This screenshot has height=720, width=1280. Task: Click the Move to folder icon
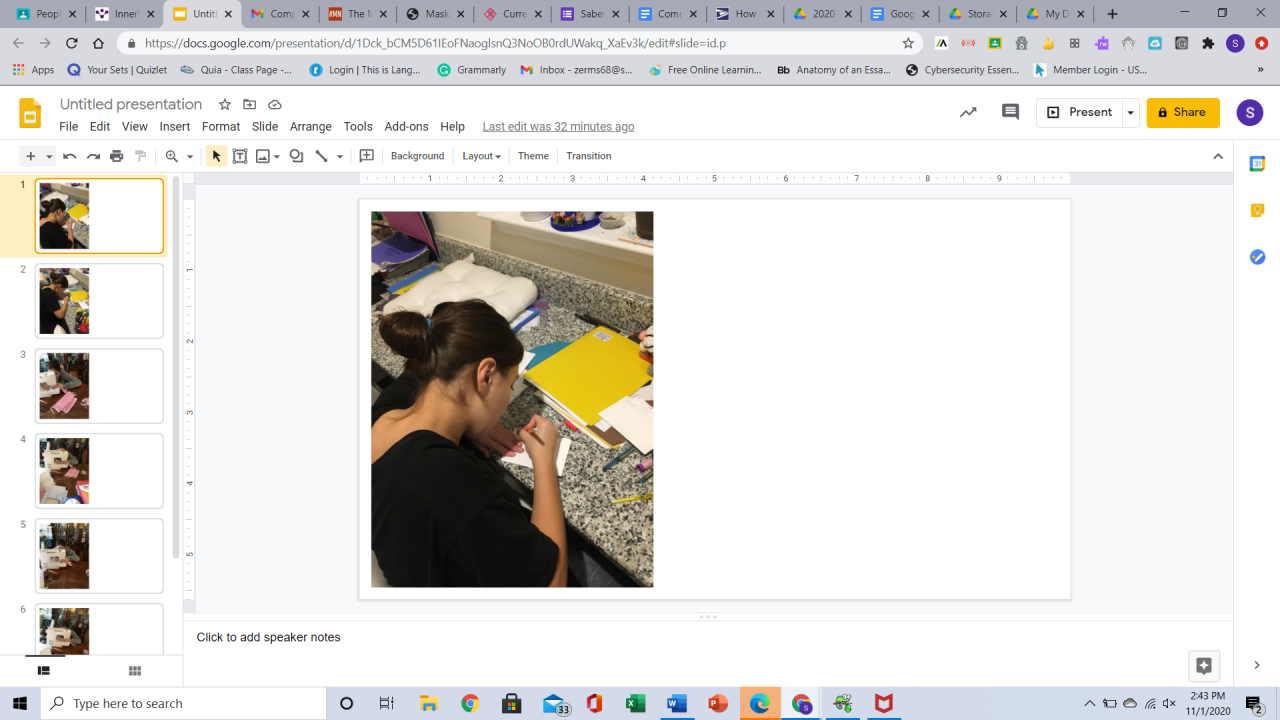250,105
